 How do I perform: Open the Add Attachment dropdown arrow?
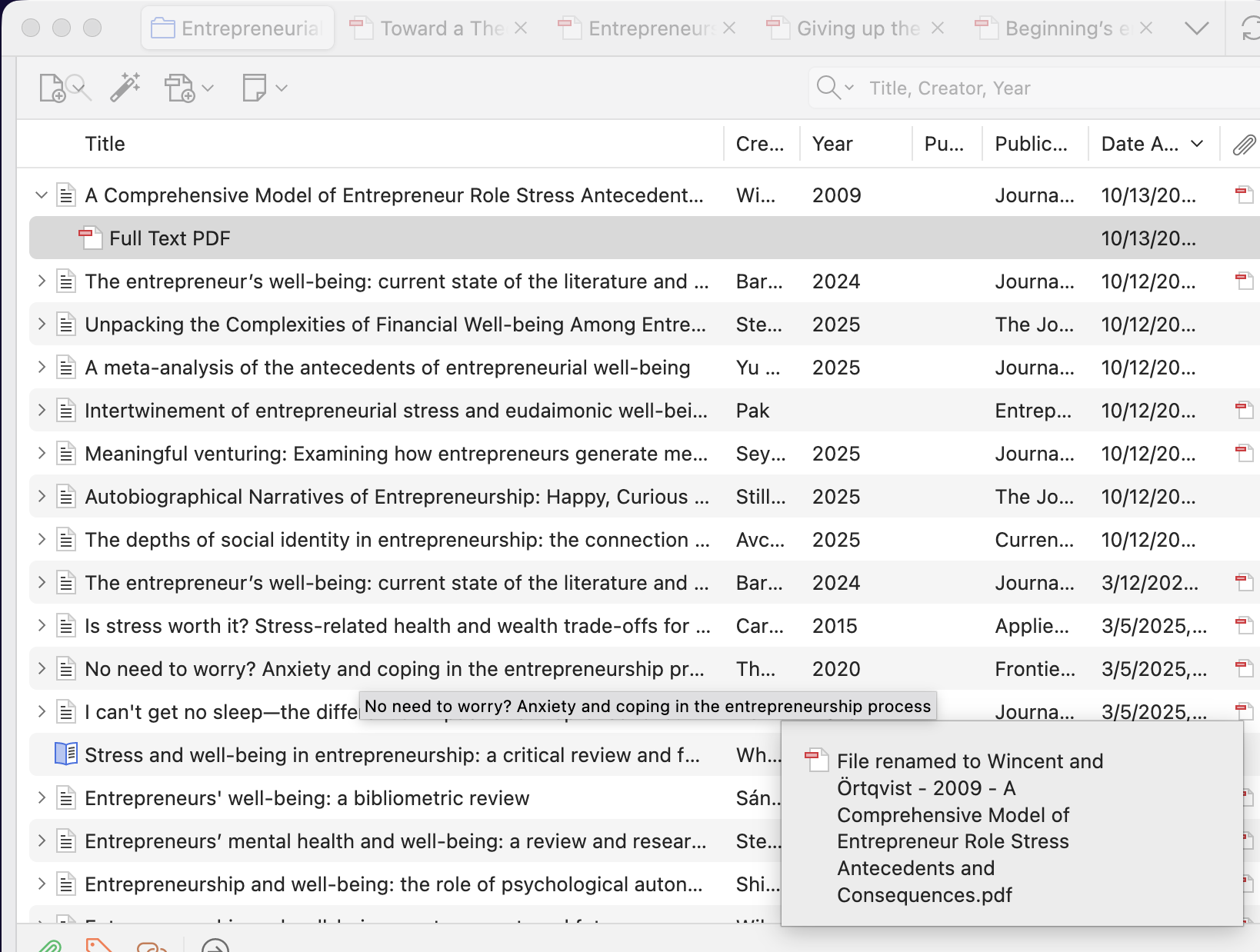pos(208,88)
